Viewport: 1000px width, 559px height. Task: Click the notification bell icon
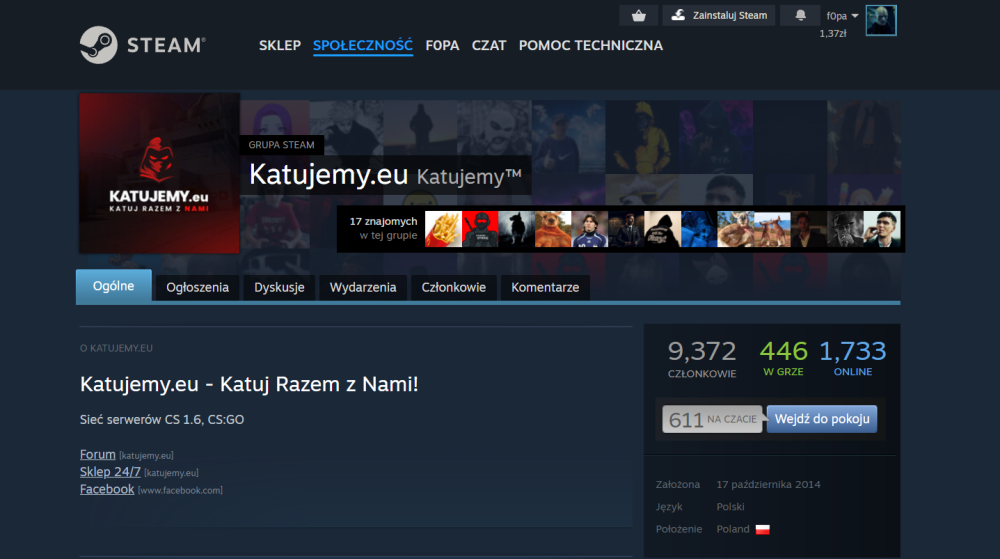800,15
